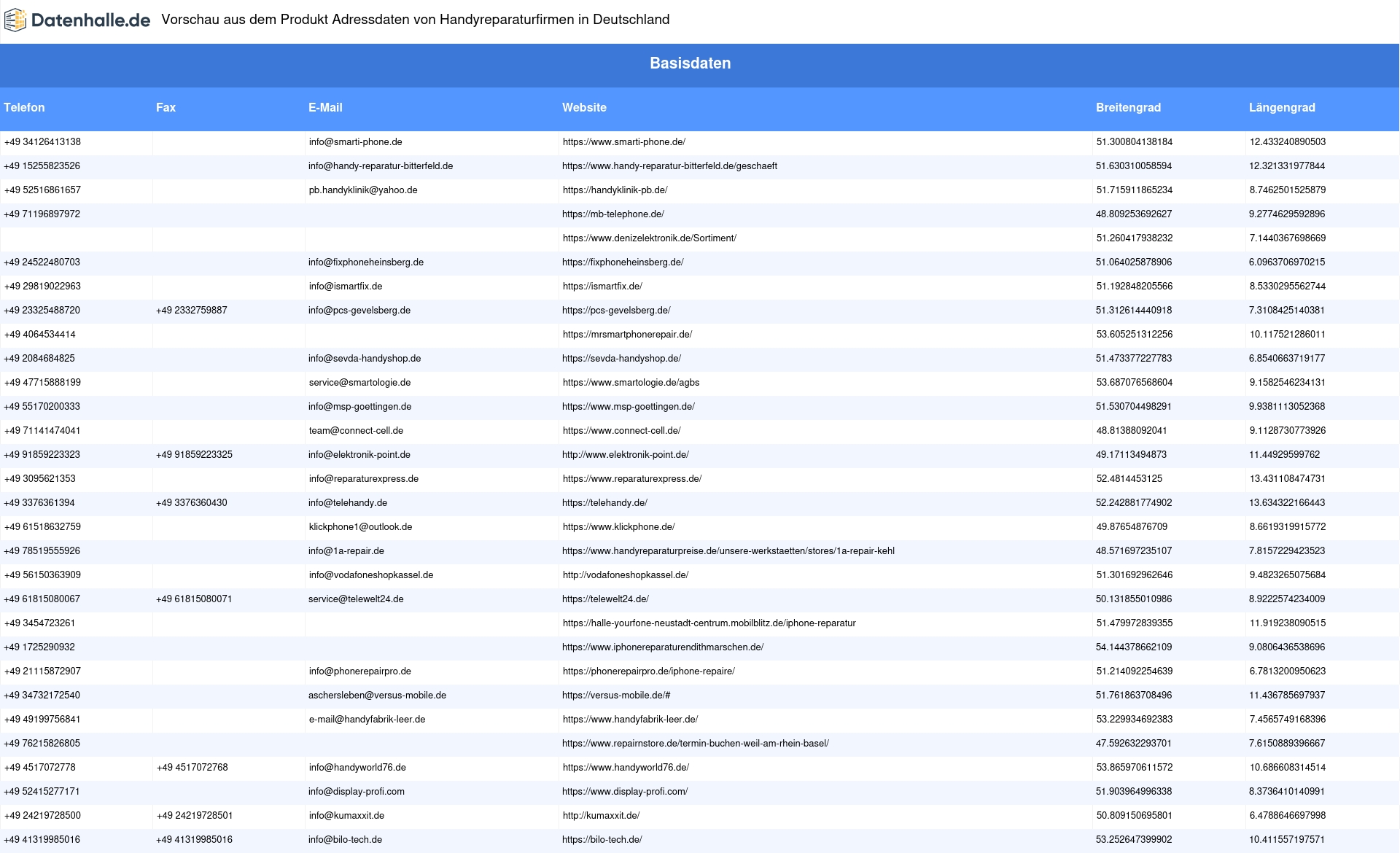This screenshot has width=1400, height=853.
Task: Select fax number +49 3376360430
Action: (192, 503)
